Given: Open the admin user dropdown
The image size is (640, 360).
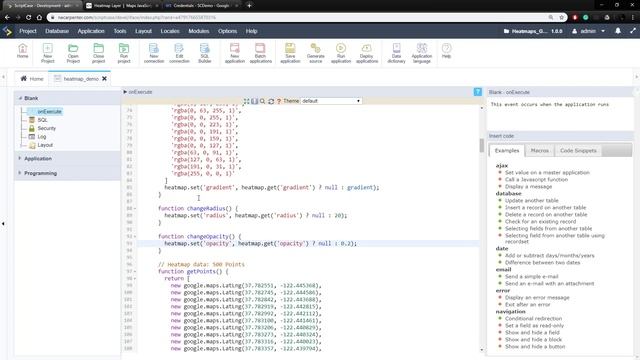Looking at the screenshot, I should pos(588,31).
